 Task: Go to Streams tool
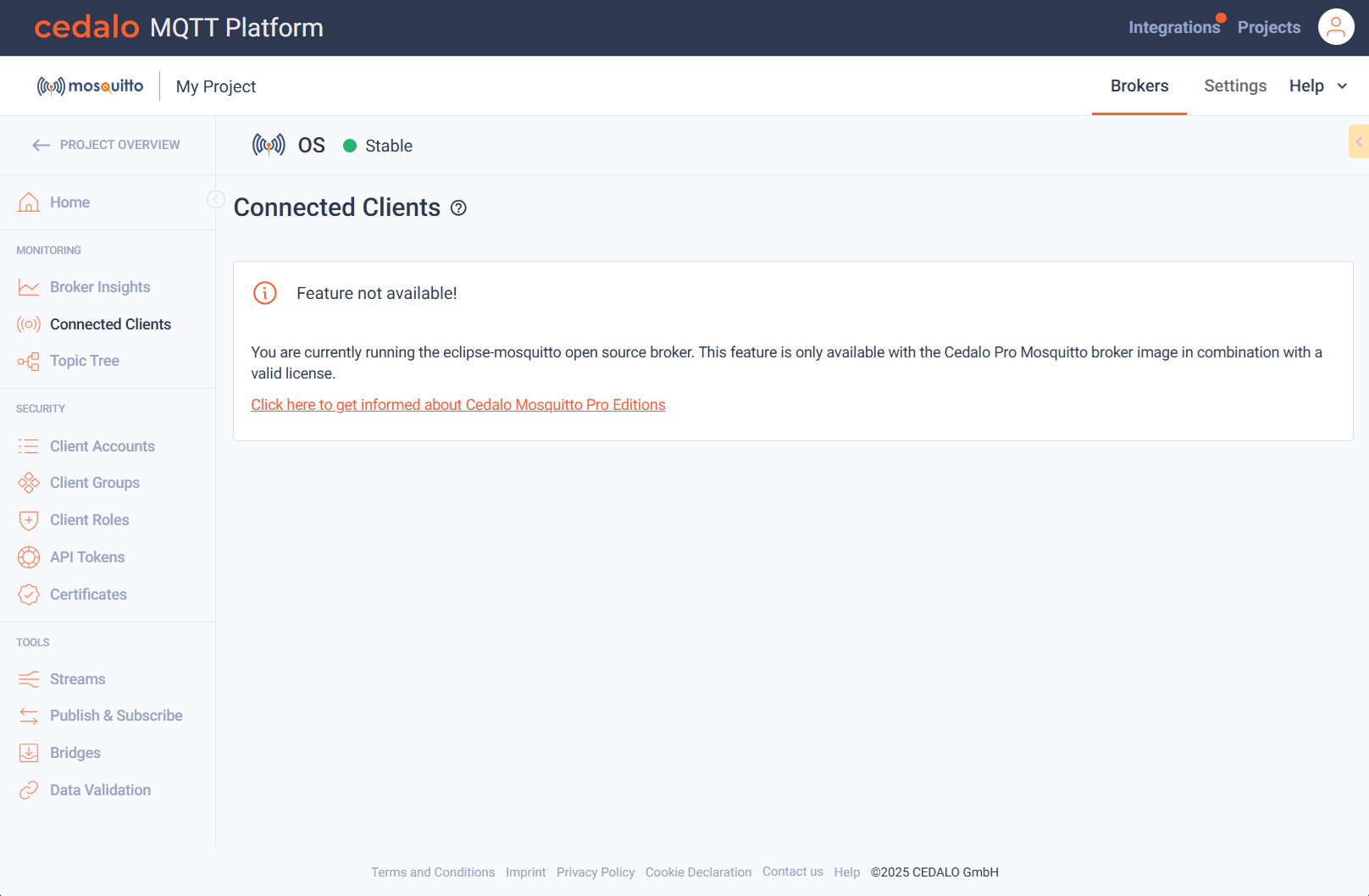78,679
